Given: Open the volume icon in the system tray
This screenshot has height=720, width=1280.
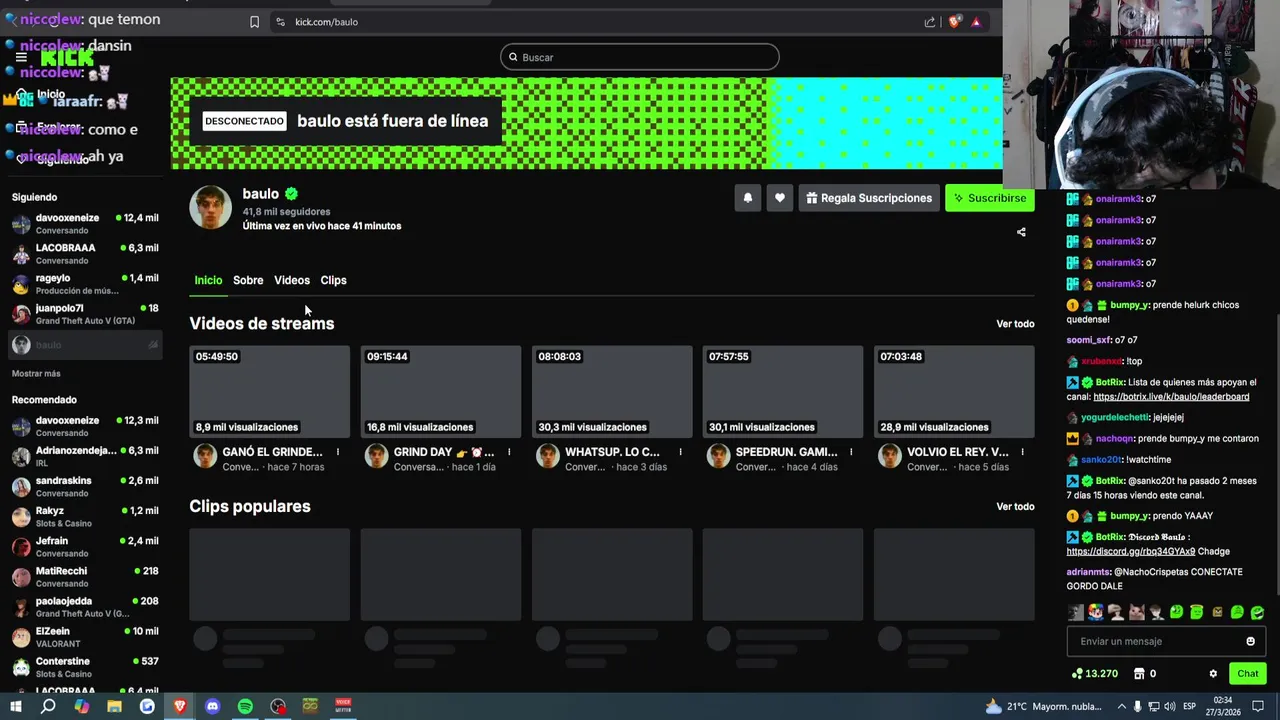Looking at the screenshot, I should coord(1169,706).
